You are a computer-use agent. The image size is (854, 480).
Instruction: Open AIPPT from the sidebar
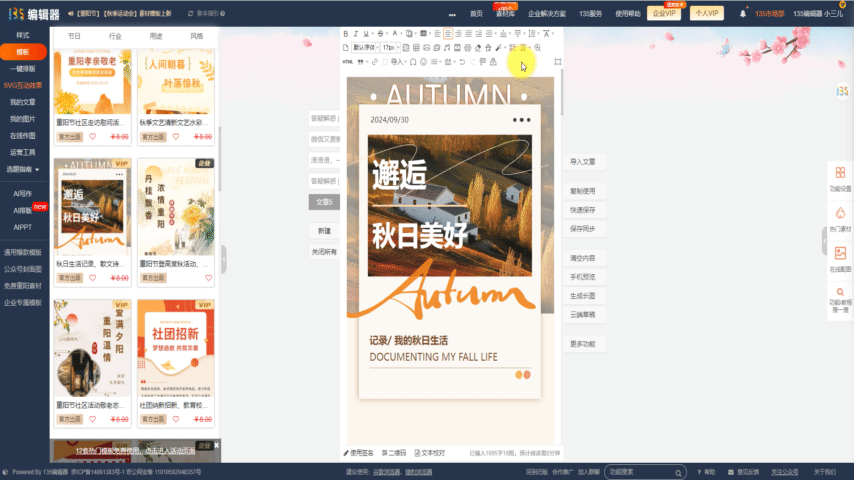coord(23,227)
